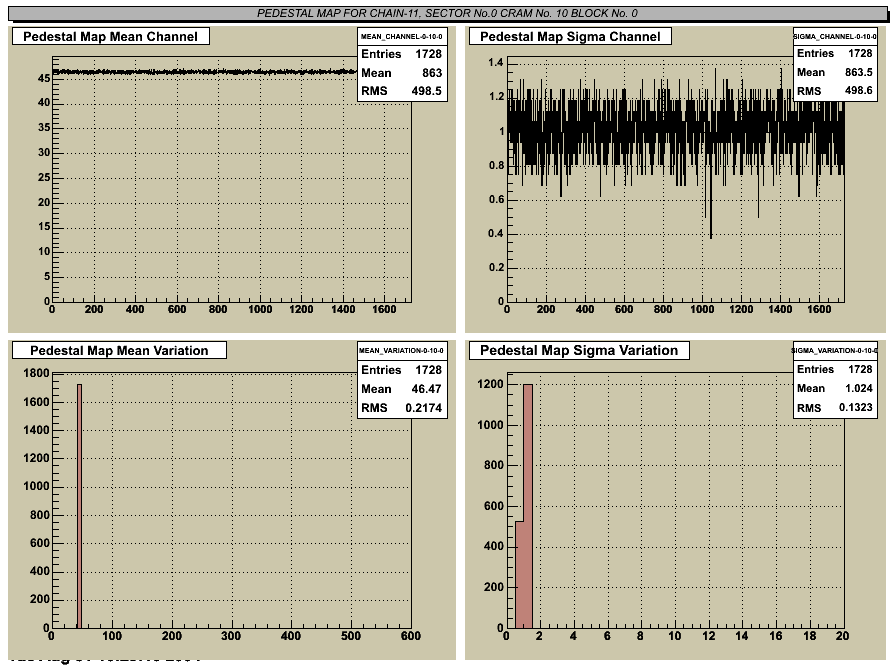Screen dimensions: 896x668
Task: Click RMS 498.6 in Sigma Channel stats
Action: tap(835, 91)
